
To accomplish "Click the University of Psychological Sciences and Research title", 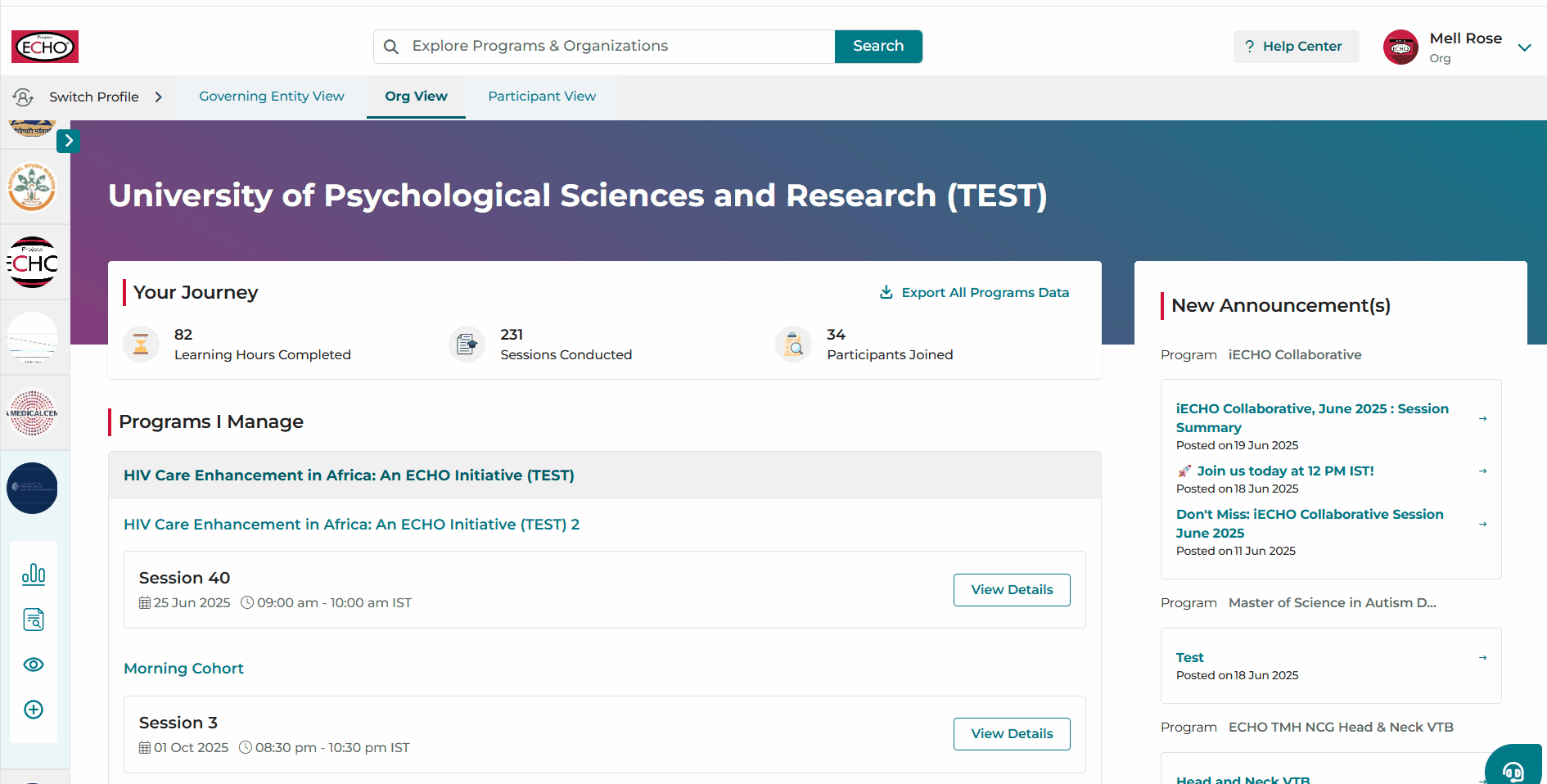I will tap(578, 196).
